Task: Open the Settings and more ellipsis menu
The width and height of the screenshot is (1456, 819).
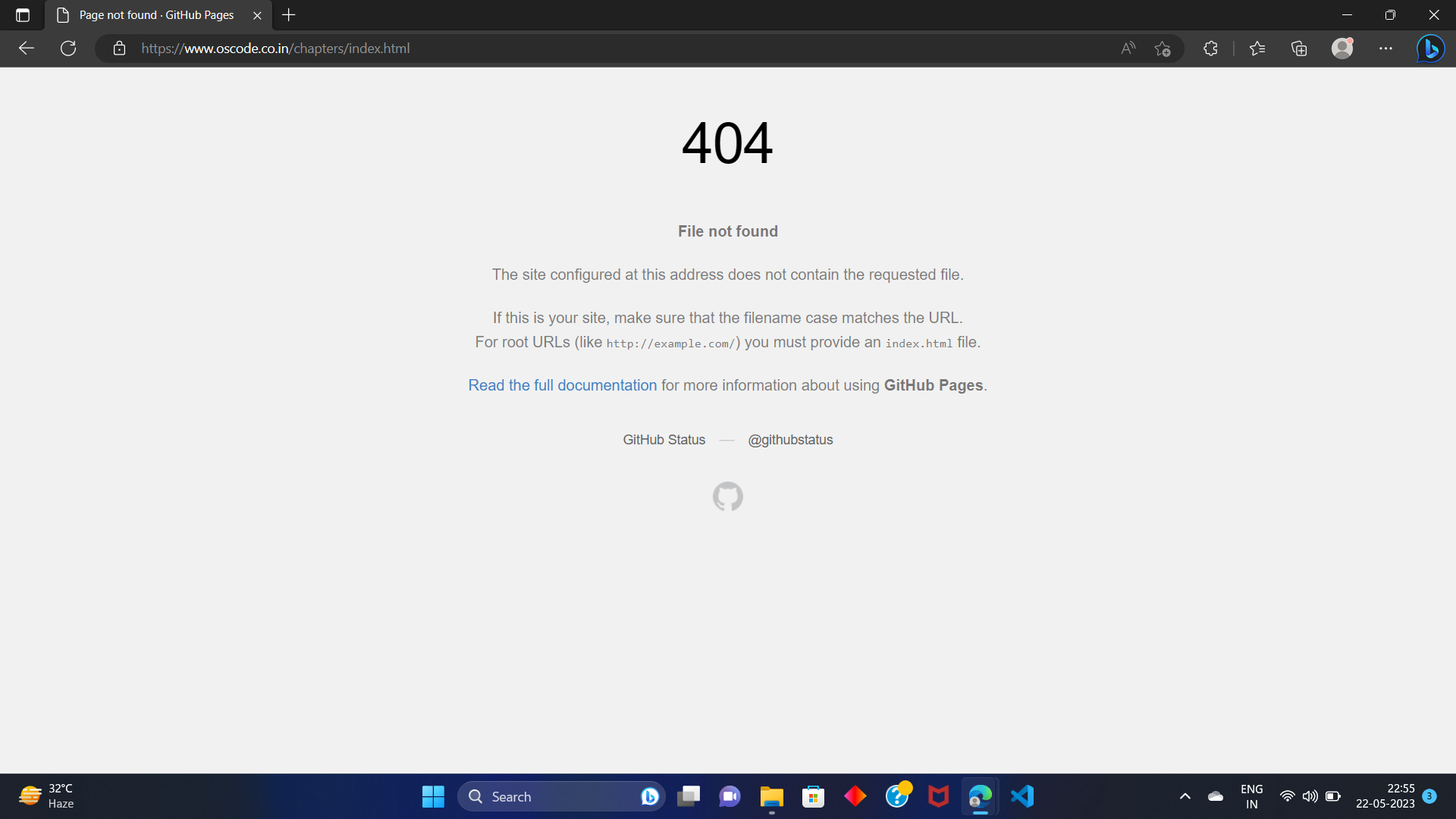Action: point(1386,48)
